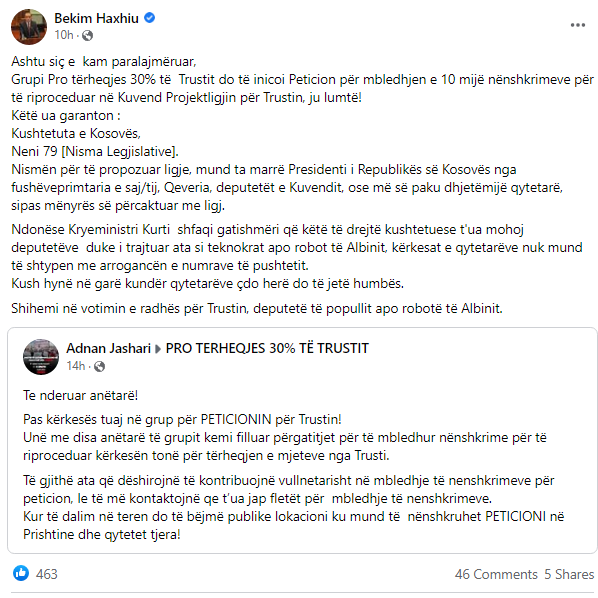Open Bekim Haxhiu's profile picture

29,27
